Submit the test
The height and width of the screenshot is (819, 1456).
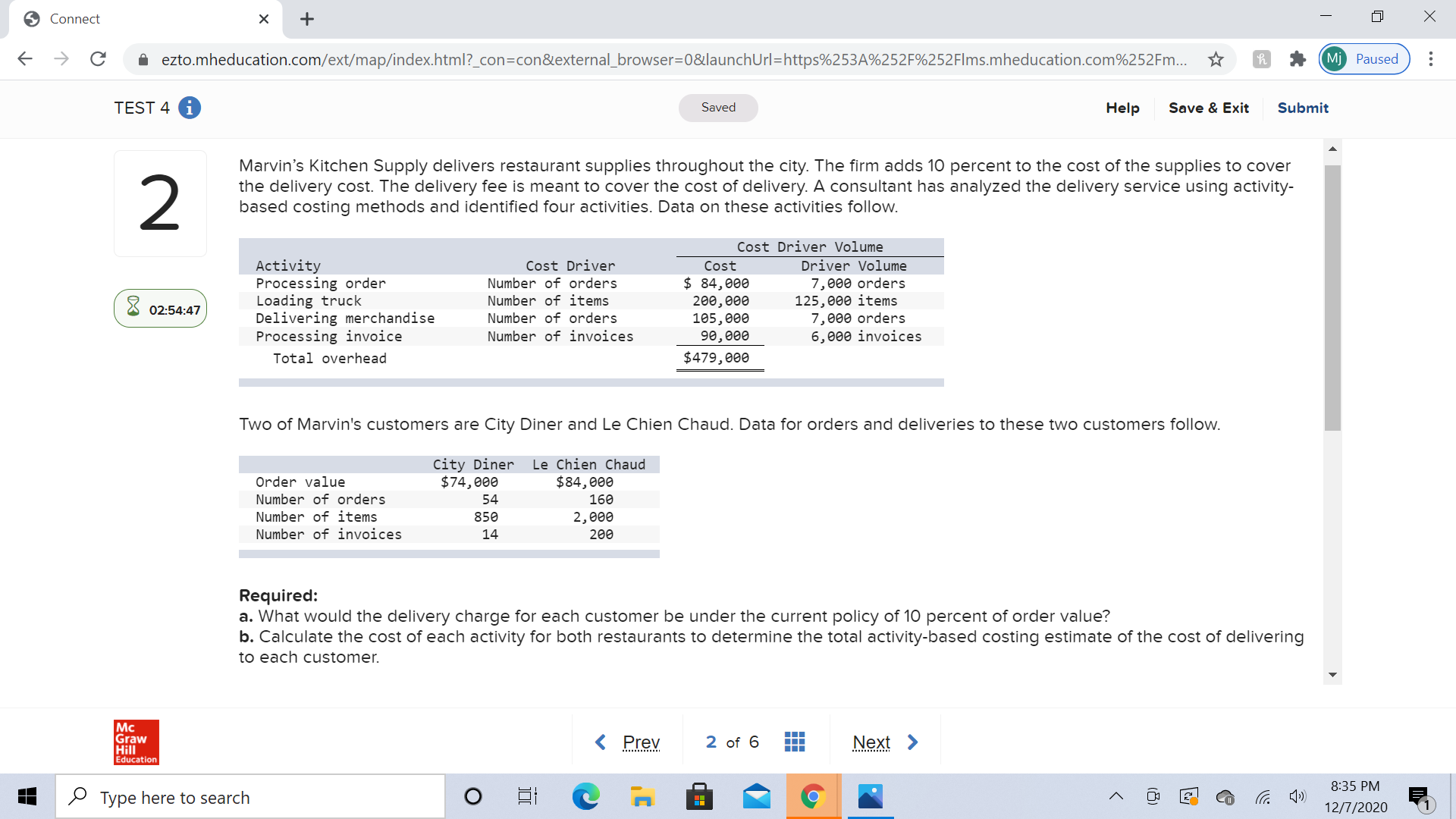click(1302, 108)
